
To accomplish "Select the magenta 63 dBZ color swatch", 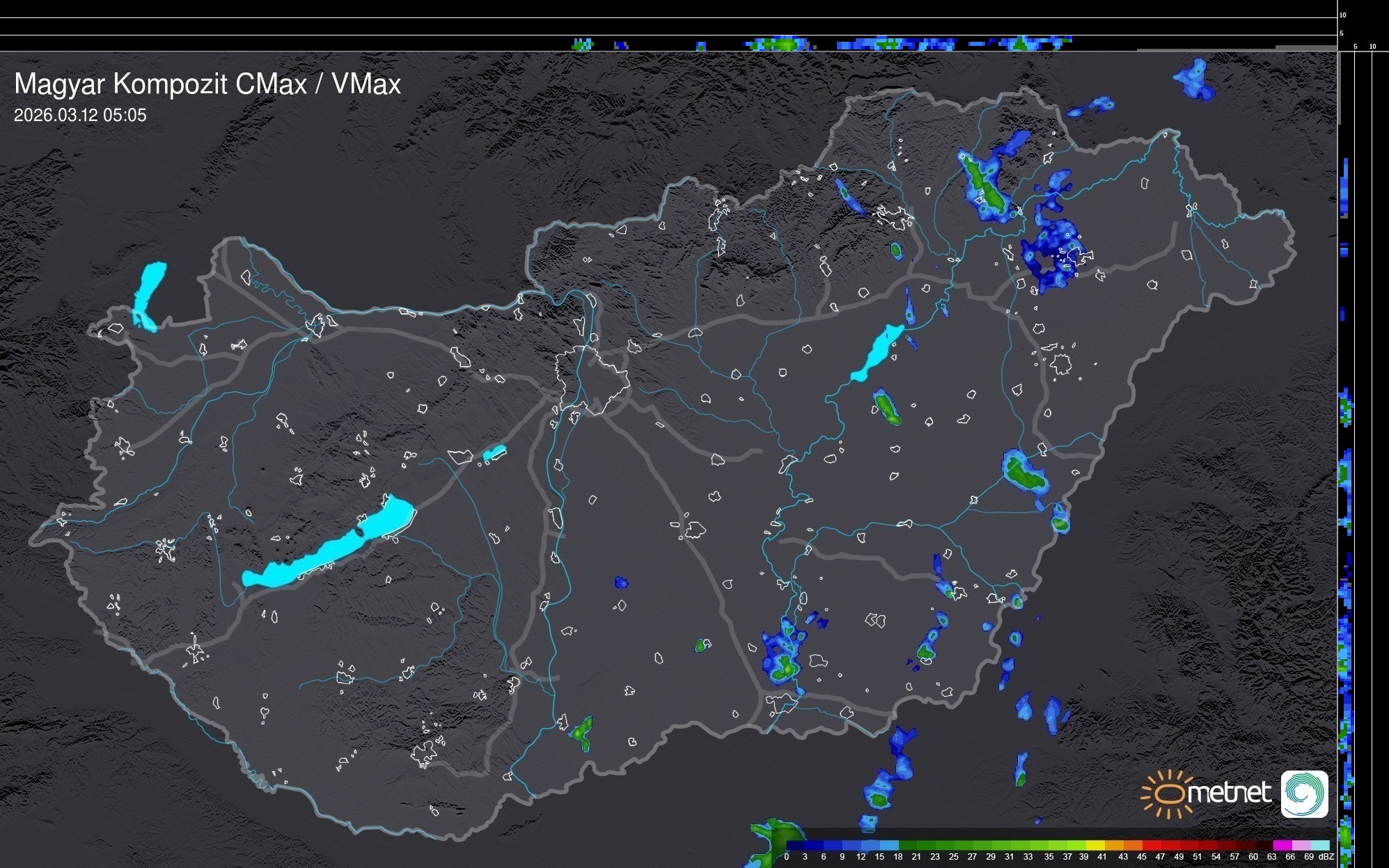I will pos(1282,846).
